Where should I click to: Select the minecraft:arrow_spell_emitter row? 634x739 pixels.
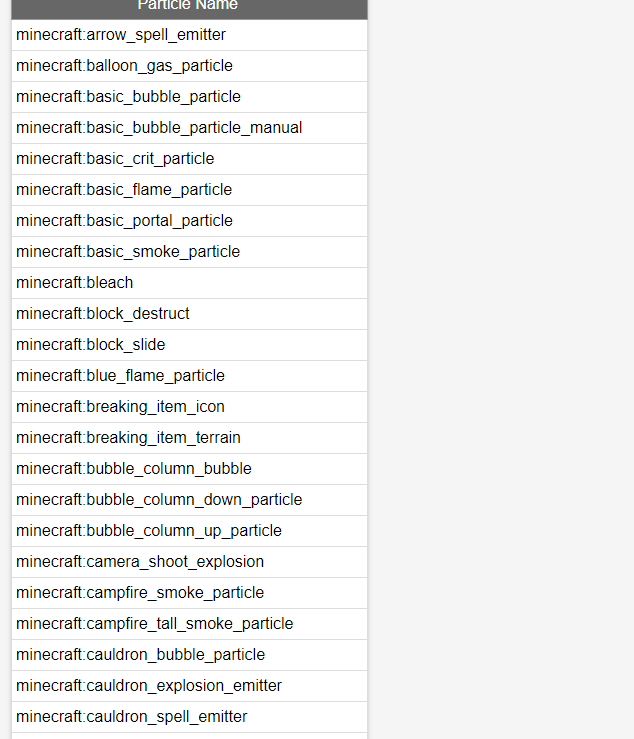tap(189, 35)
